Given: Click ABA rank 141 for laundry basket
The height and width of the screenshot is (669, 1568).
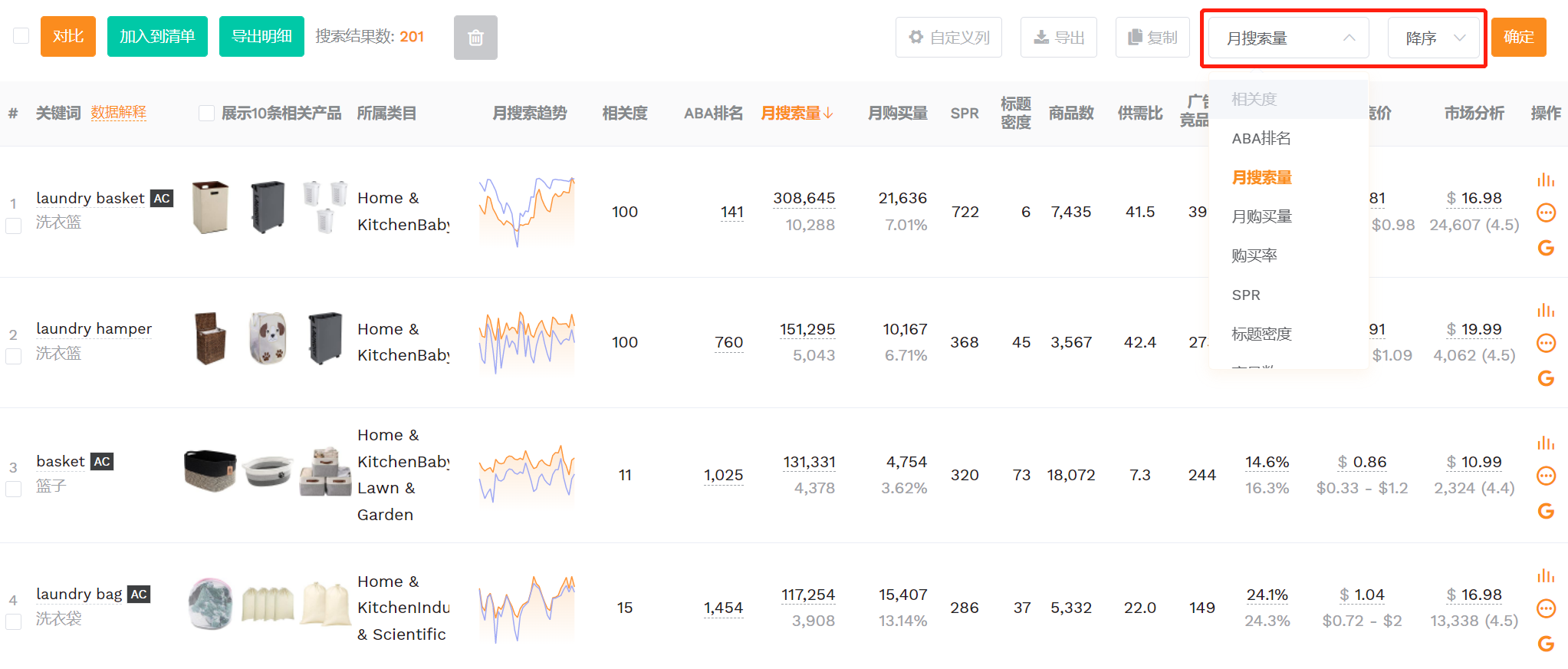Looking at the screenshot, I should point(732,212).
